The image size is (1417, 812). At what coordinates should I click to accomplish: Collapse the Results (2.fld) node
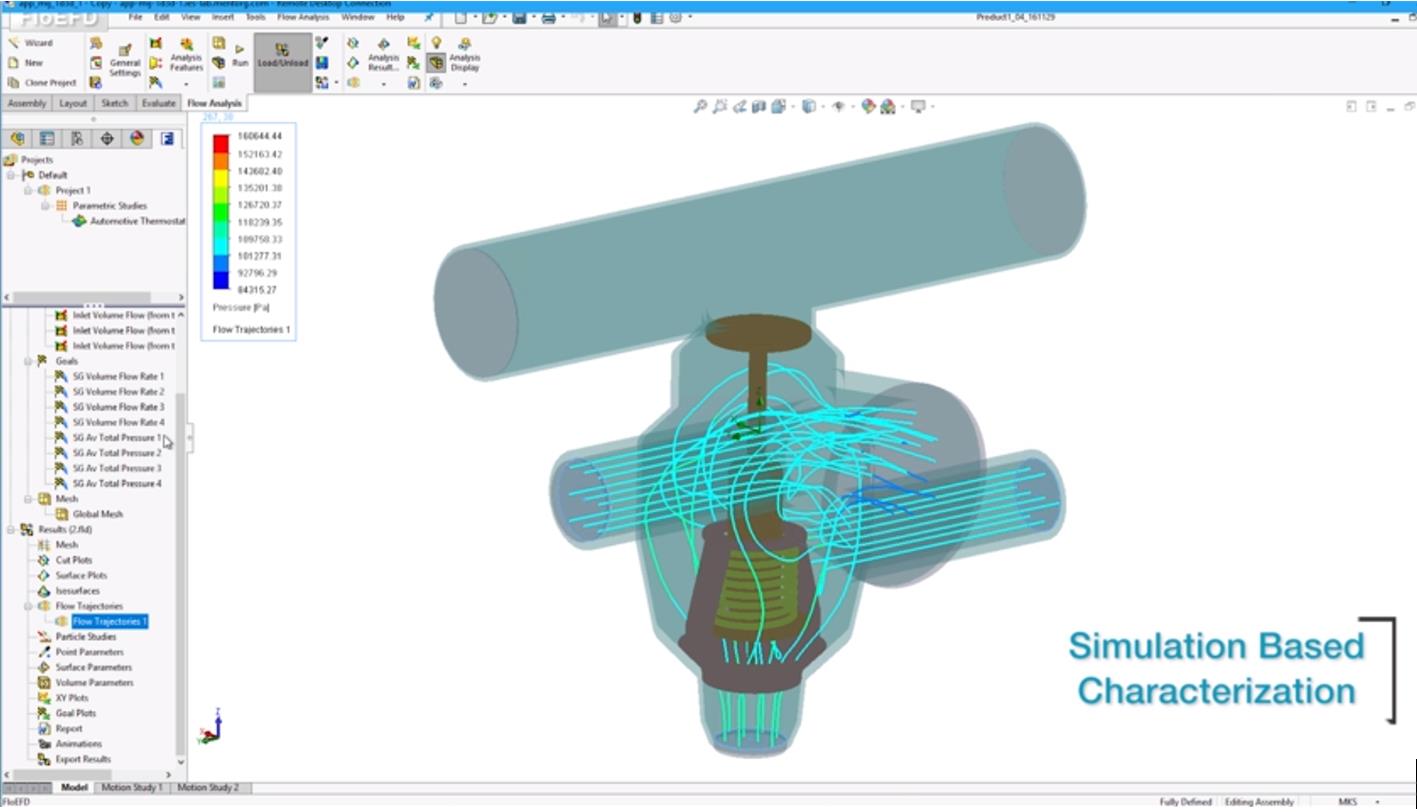coord(12,529)
